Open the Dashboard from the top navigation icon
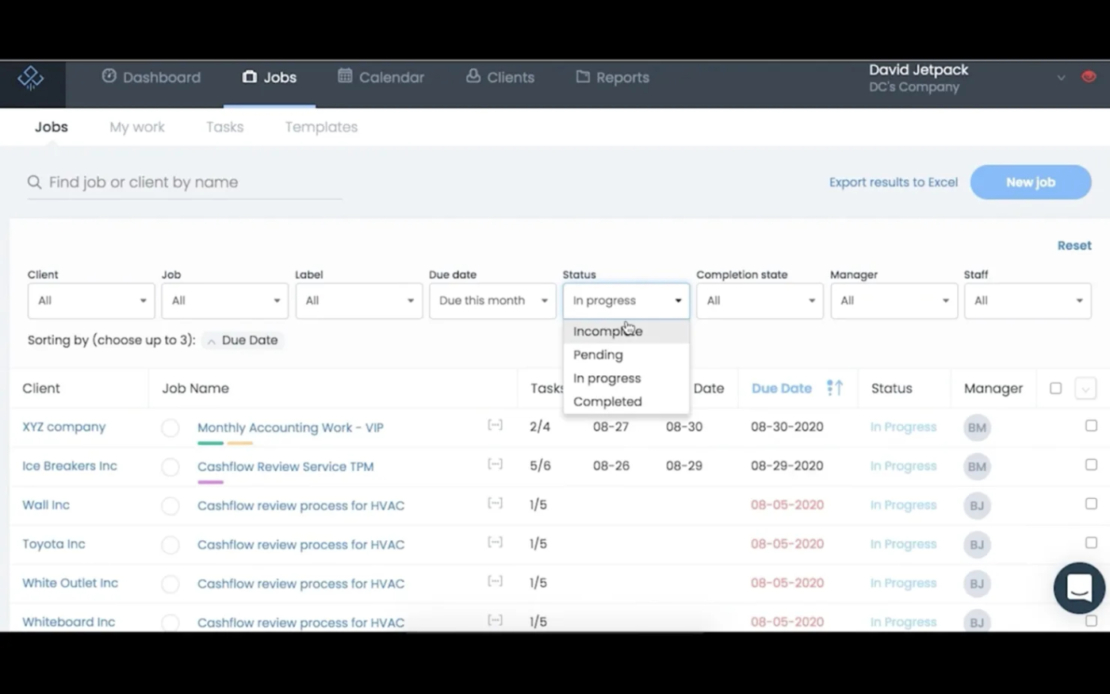This screenshot has height=694, width=1110. point(109,77)
